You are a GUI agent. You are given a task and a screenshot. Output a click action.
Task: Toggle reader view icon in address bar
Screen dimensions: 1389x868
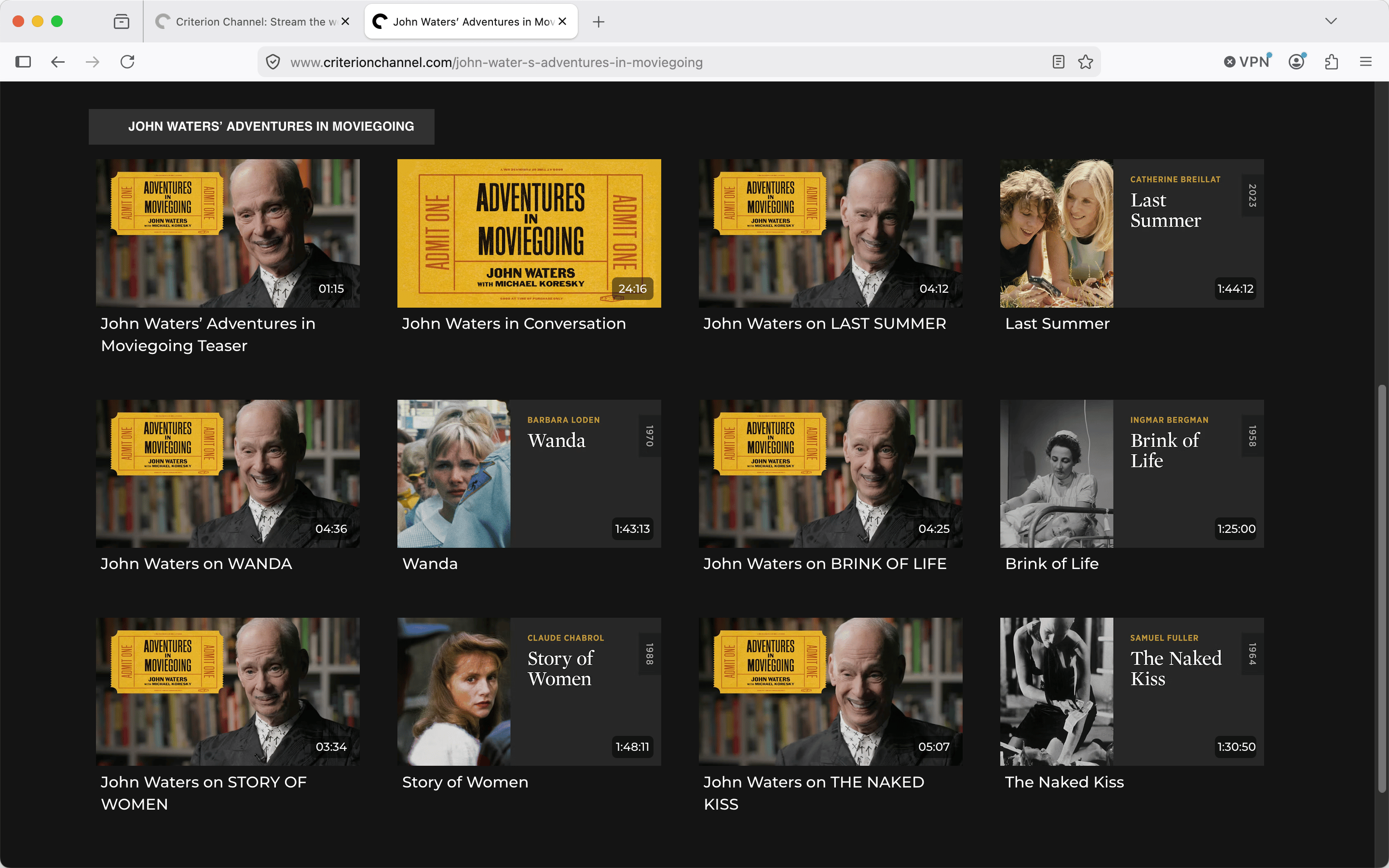pyautogui.click(x=1059, y=62)
